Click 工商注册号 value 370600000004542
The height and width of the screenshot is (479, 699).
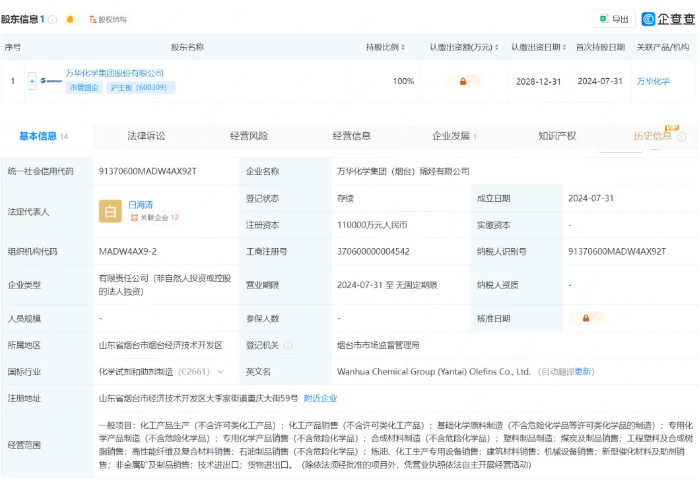(373, 252)
